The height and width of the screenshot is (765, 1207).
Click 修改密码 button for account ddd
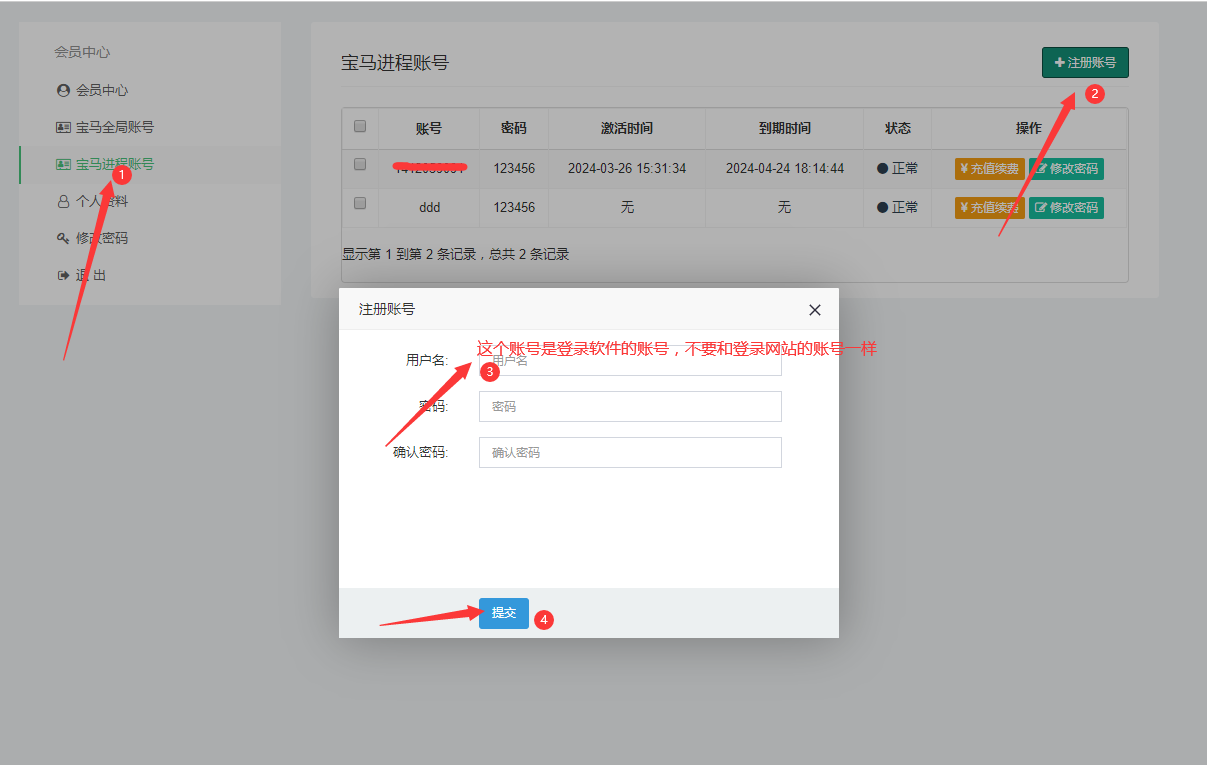coord(1066,207)
